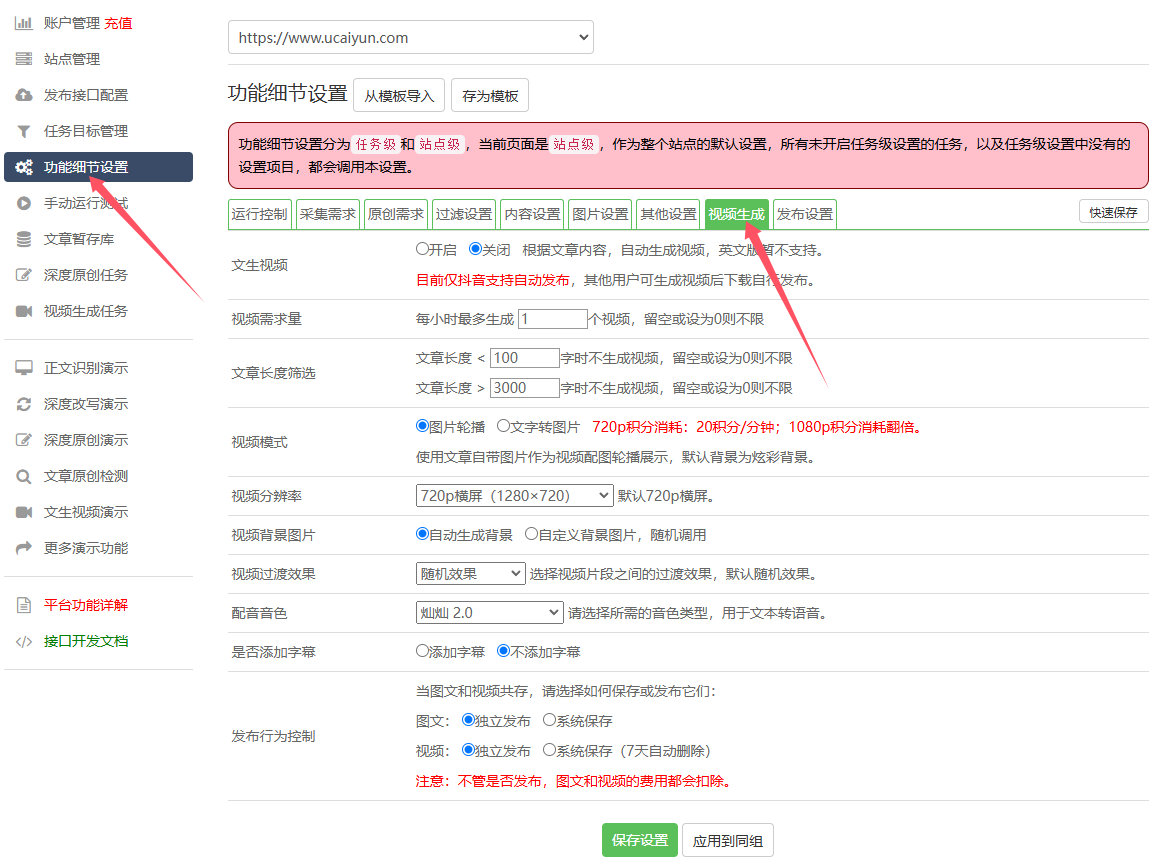Screen dimensions: 1164x866
Task: Click the green 保存设置 button
Action: click(x=640, y=840)
